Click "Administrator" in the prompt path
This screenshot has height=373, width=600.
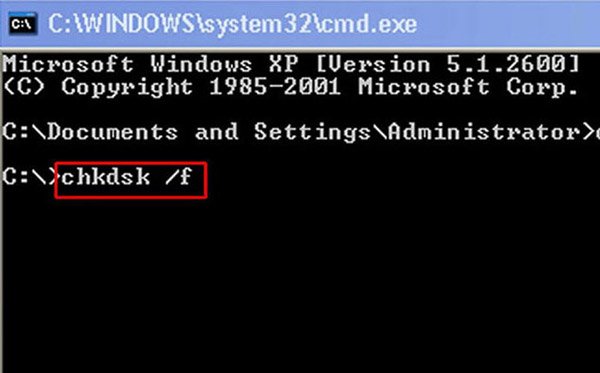[x=484, y=132]
